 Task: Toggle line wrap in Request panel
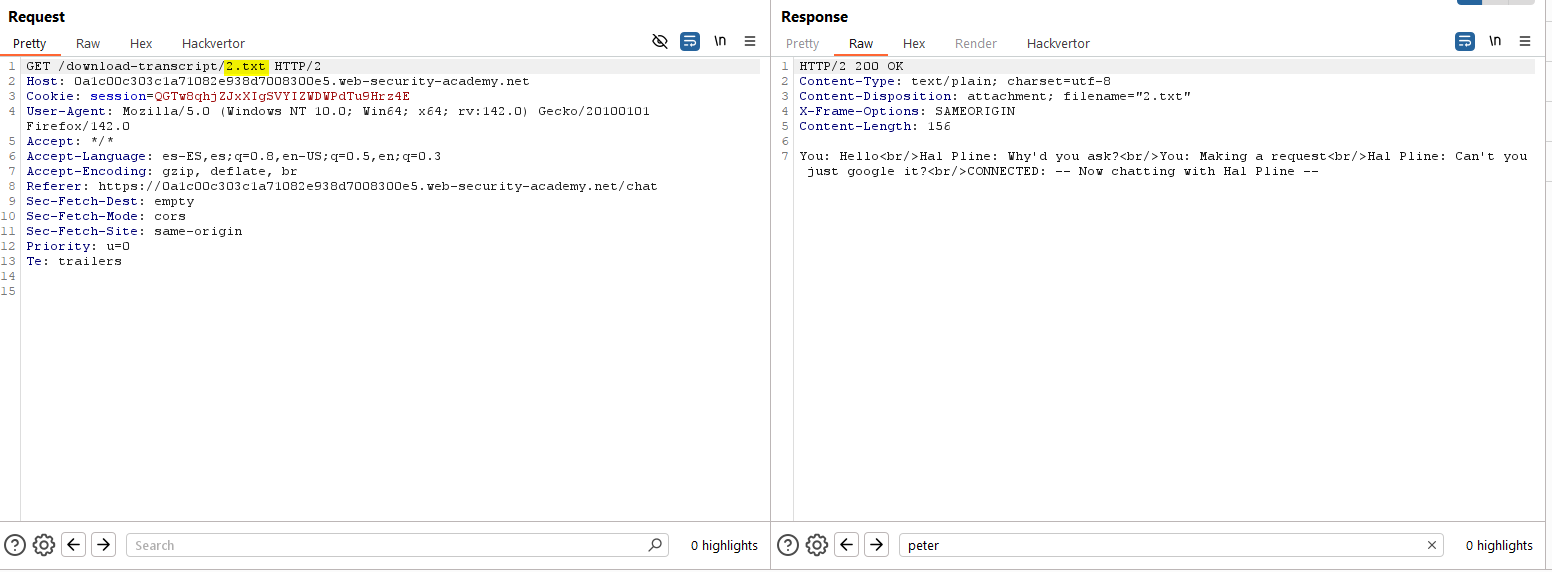click(x=690, y=41)
